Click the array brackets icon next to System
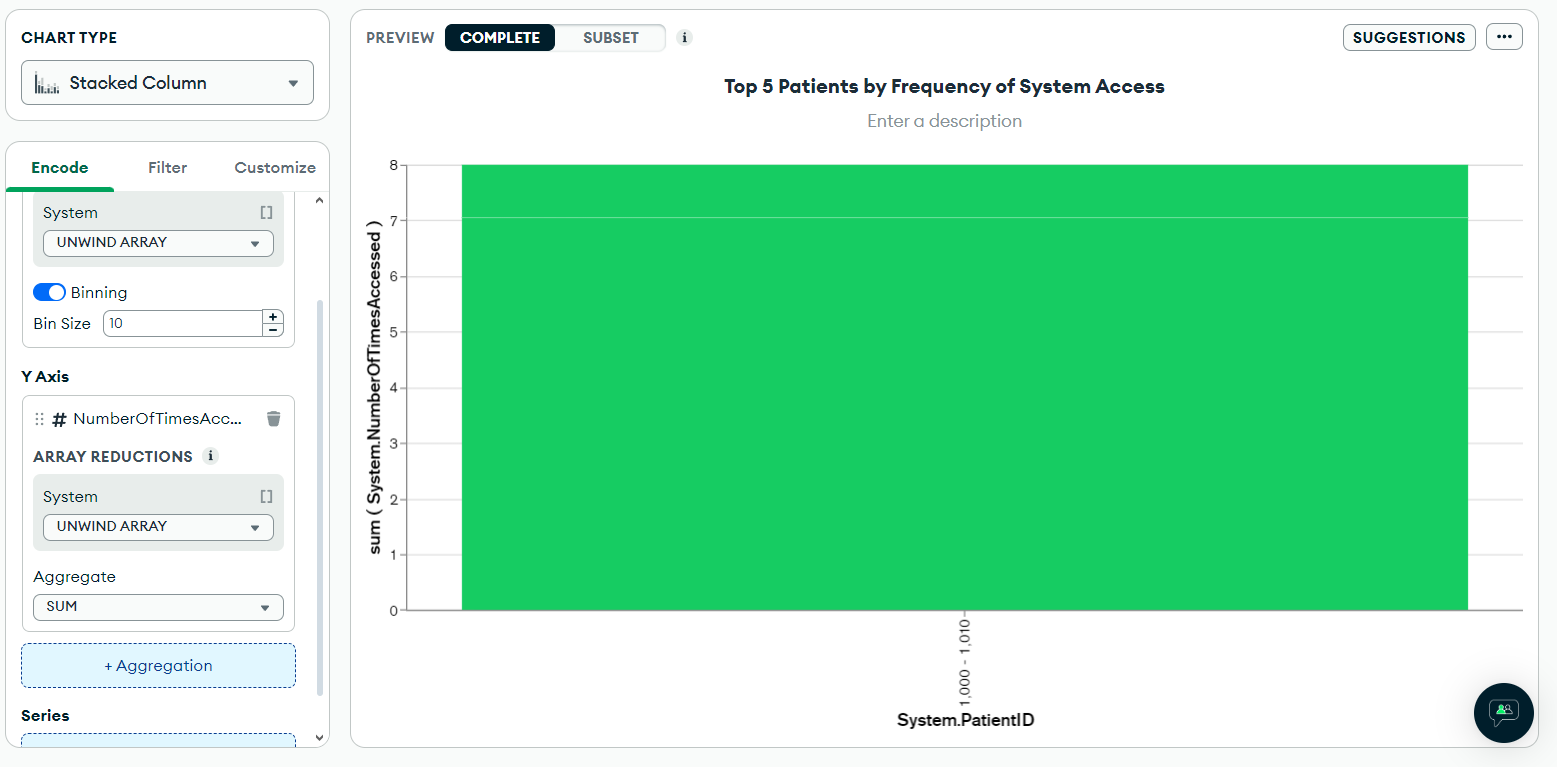The height and width of the screenshot is (767, 1557). click(266, 211)
